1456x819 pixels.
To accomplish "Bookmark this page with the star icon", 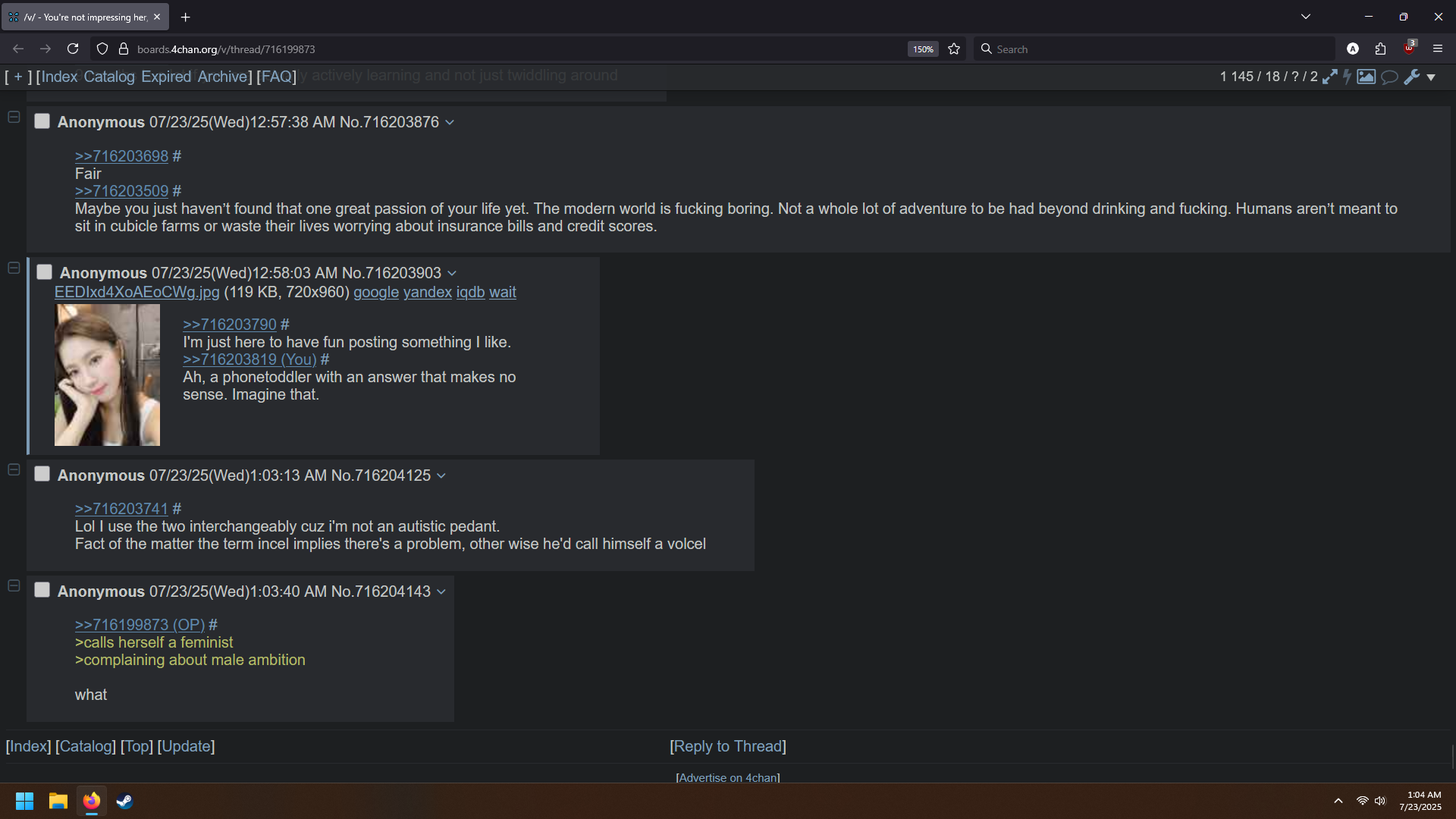I will 954,49.
